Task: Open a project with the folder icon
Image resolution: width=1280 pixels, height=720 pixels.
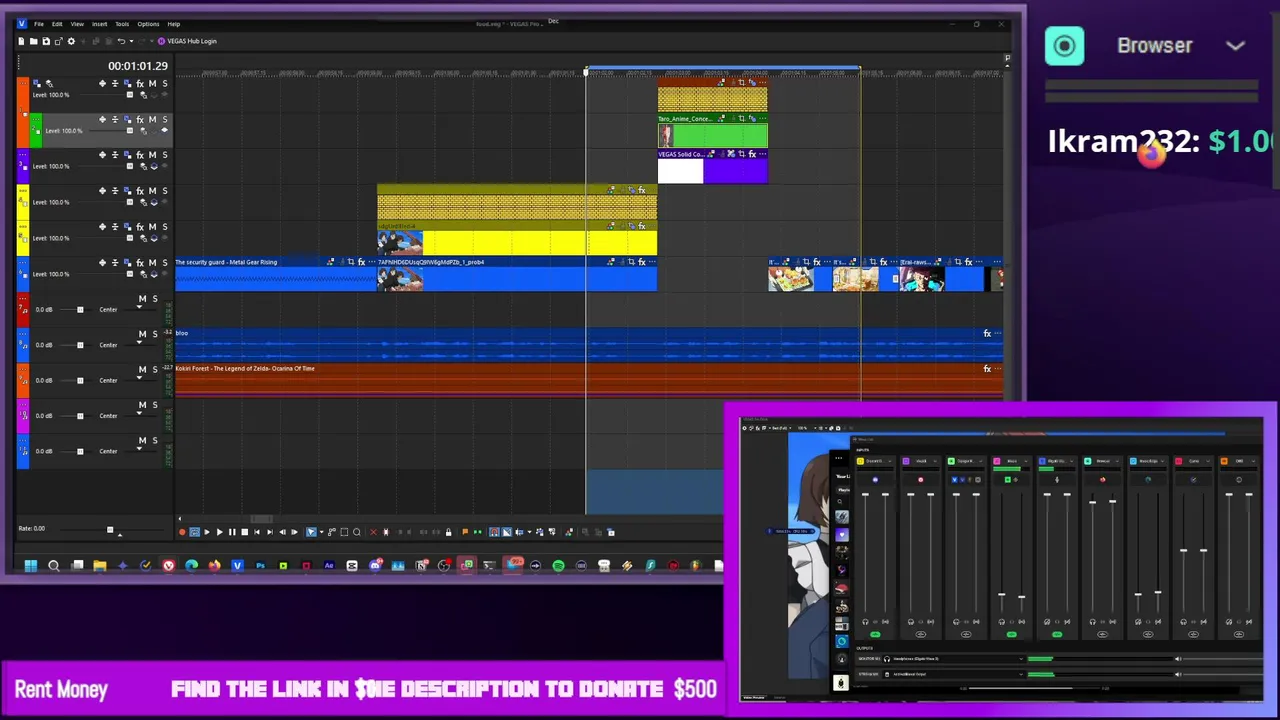Action: (x=34, y=41)
